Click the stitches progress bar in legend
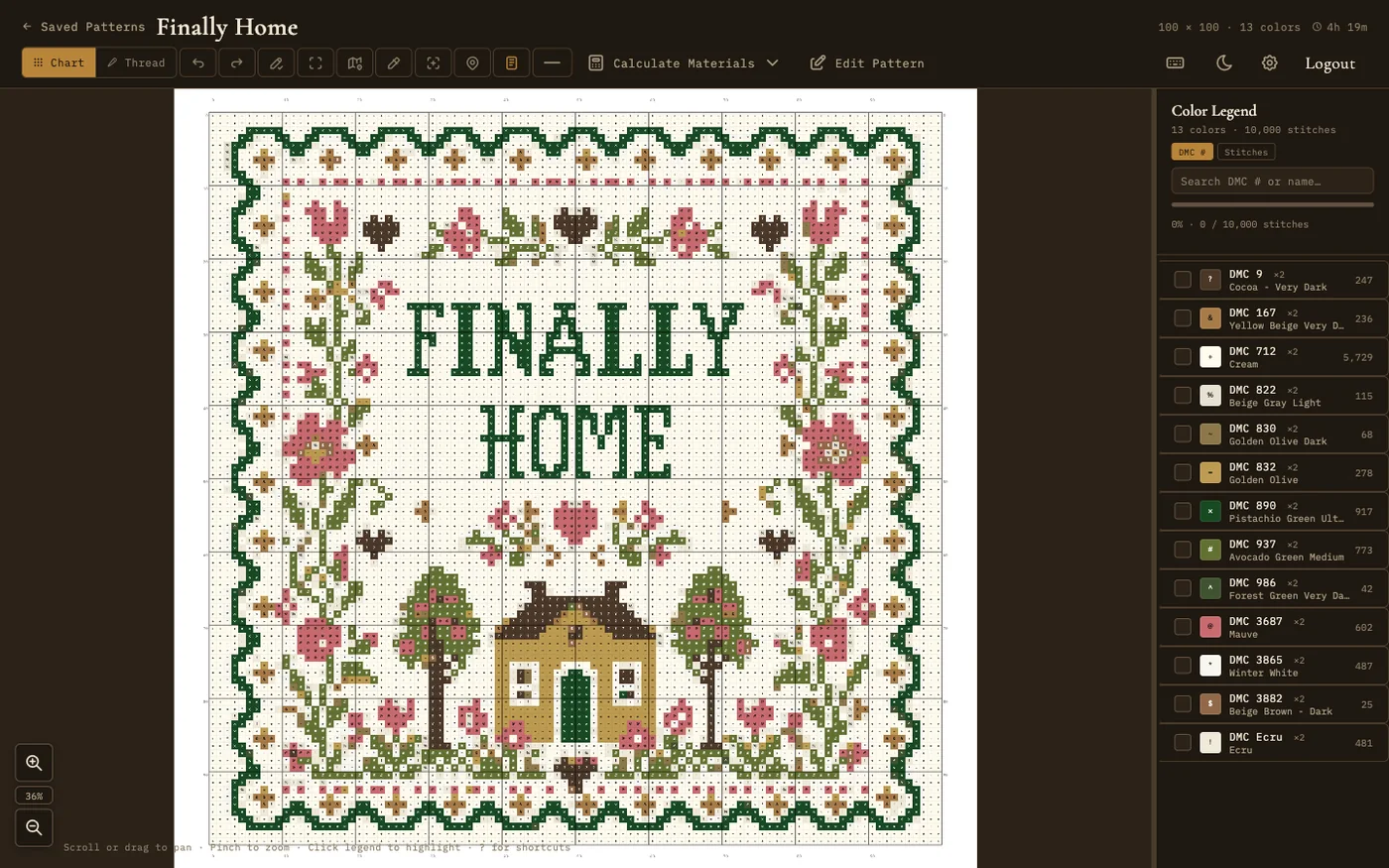The image size is (1389, 868). [x=1272, y=204]
